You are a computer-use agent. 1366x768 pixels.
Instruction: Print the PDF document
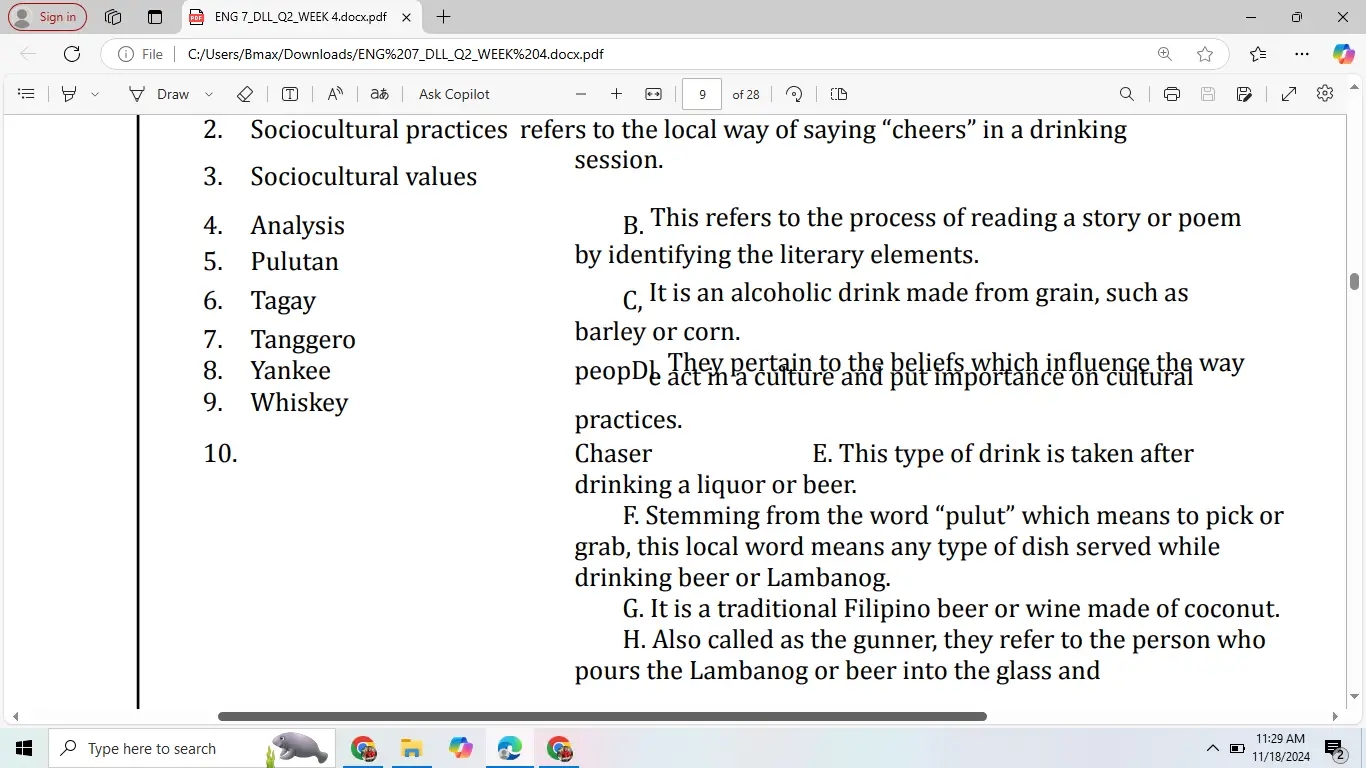(x=1172, y=94)
